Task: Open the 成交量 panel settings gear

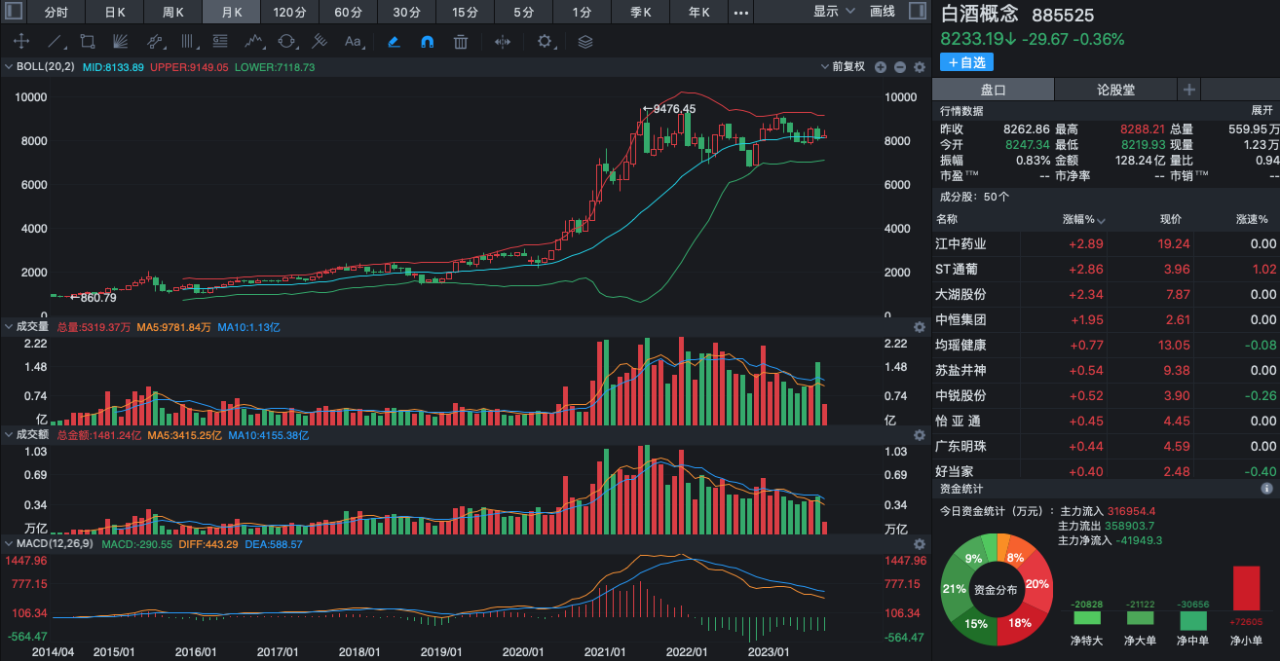Action: tap(919, 327)
